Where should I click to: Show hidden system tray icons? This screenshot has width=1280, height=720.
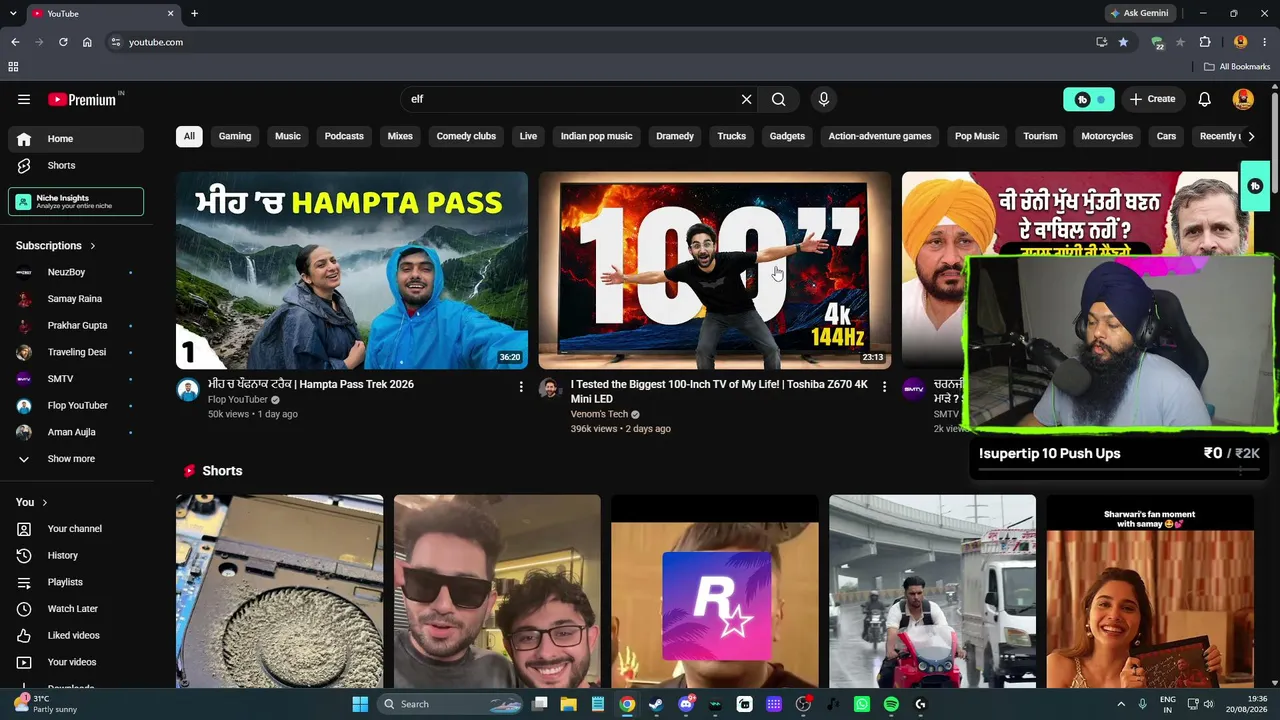1121,704
